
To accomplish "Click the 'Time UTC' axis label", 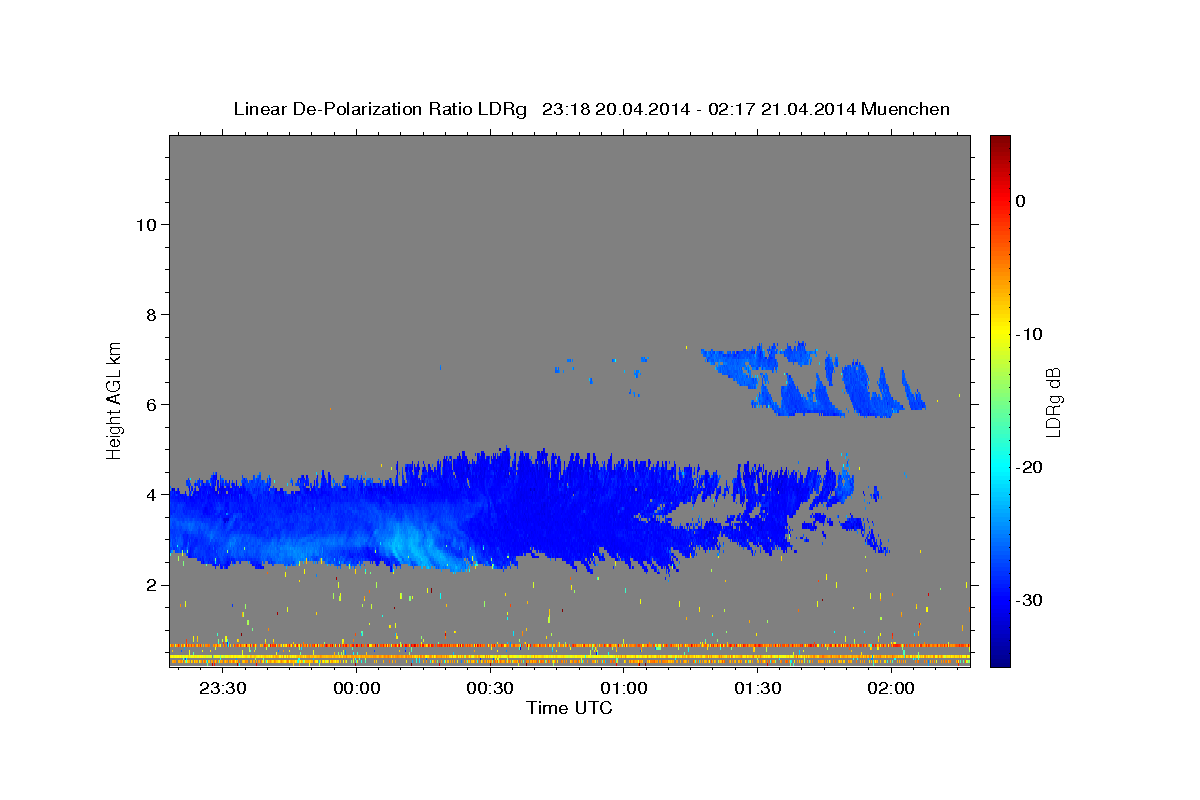I will [x=569, y=708].
